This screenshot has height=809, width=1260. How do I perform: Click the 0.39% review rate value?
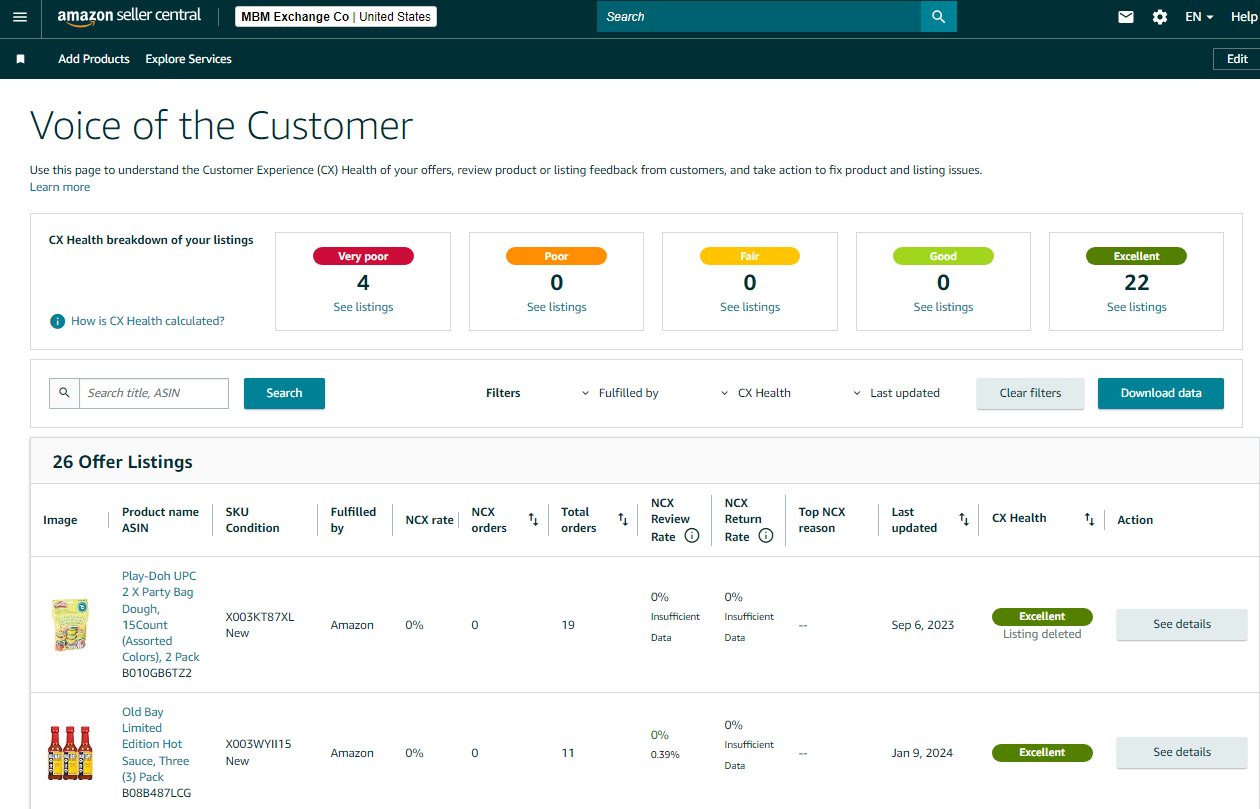(665, 754)
